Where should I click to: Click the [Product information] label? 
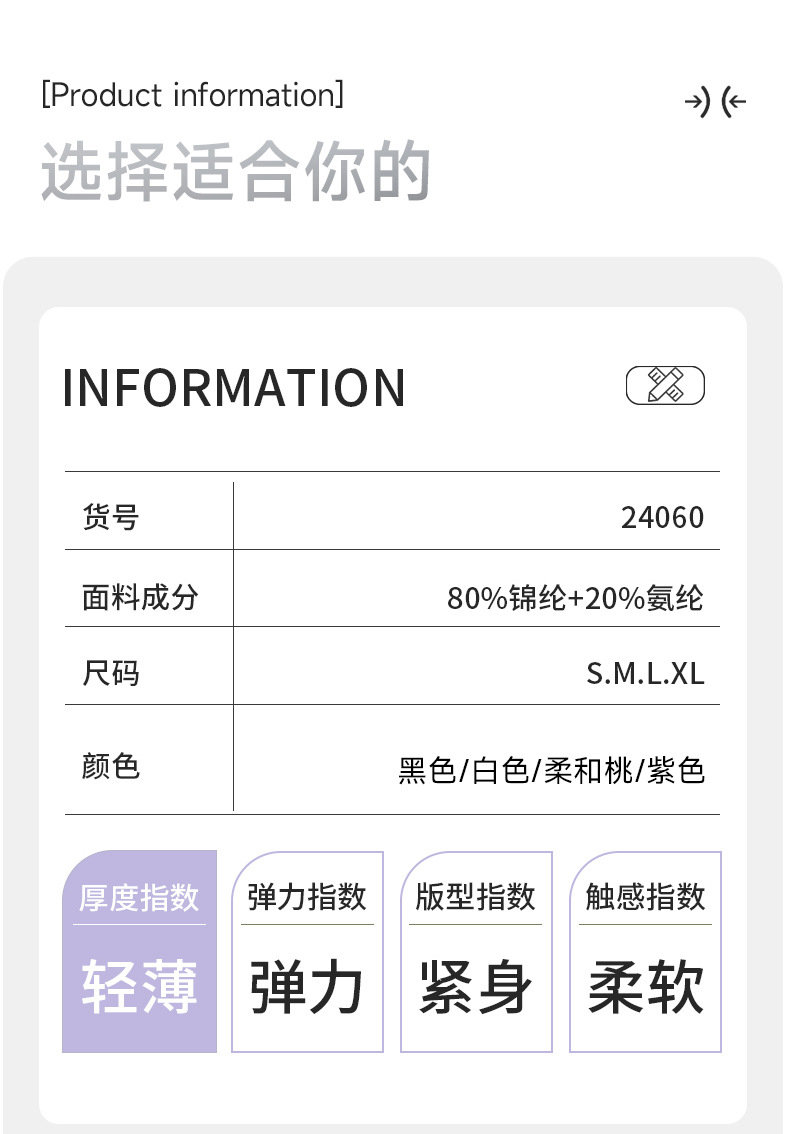(x=192, y=96)
